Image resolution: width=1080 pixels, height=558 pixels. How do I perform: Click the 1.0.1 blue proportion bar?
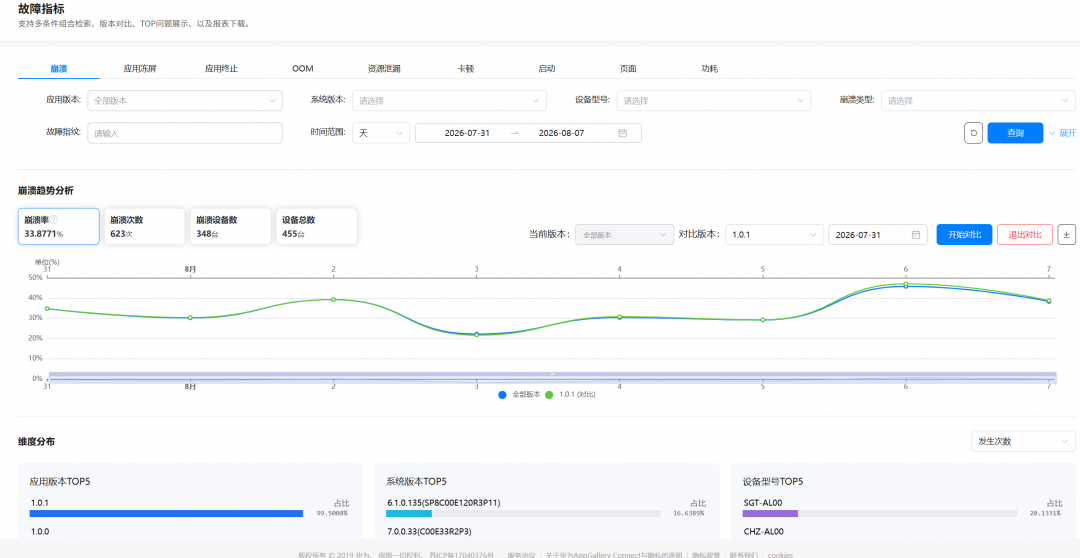(166, 513)
